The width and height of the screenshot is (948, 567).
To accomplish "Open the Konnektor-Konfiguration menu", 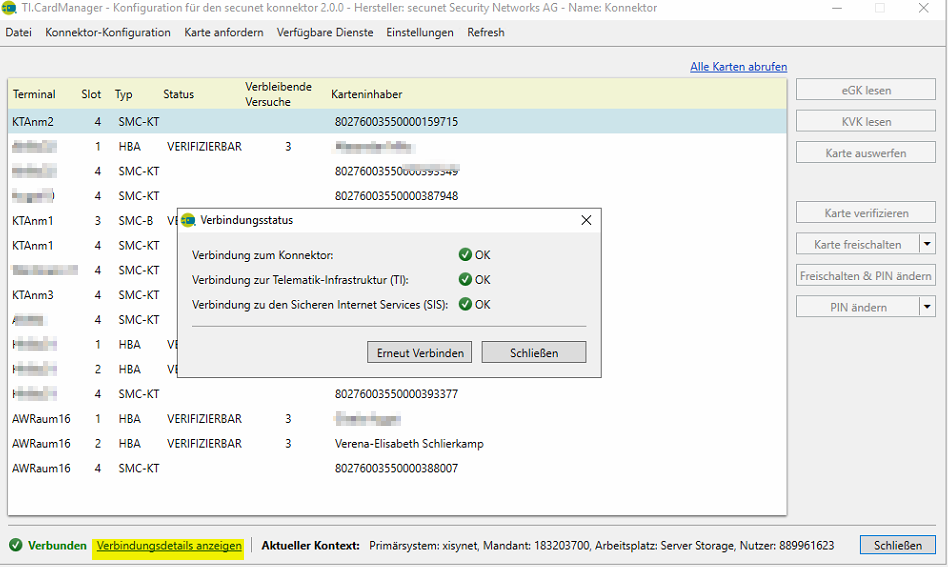I will tap(108, 32).
